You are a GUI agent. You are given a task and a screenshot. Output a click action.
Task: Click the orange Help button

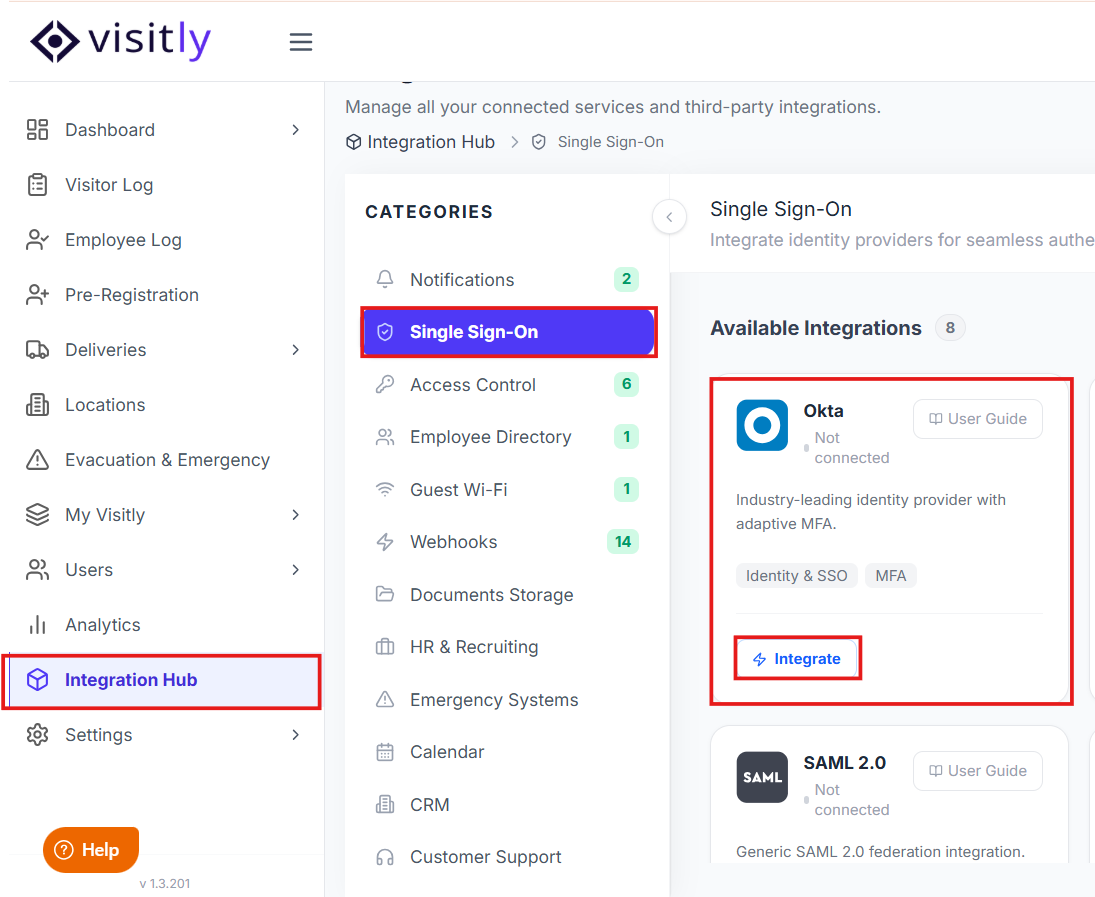91,850
